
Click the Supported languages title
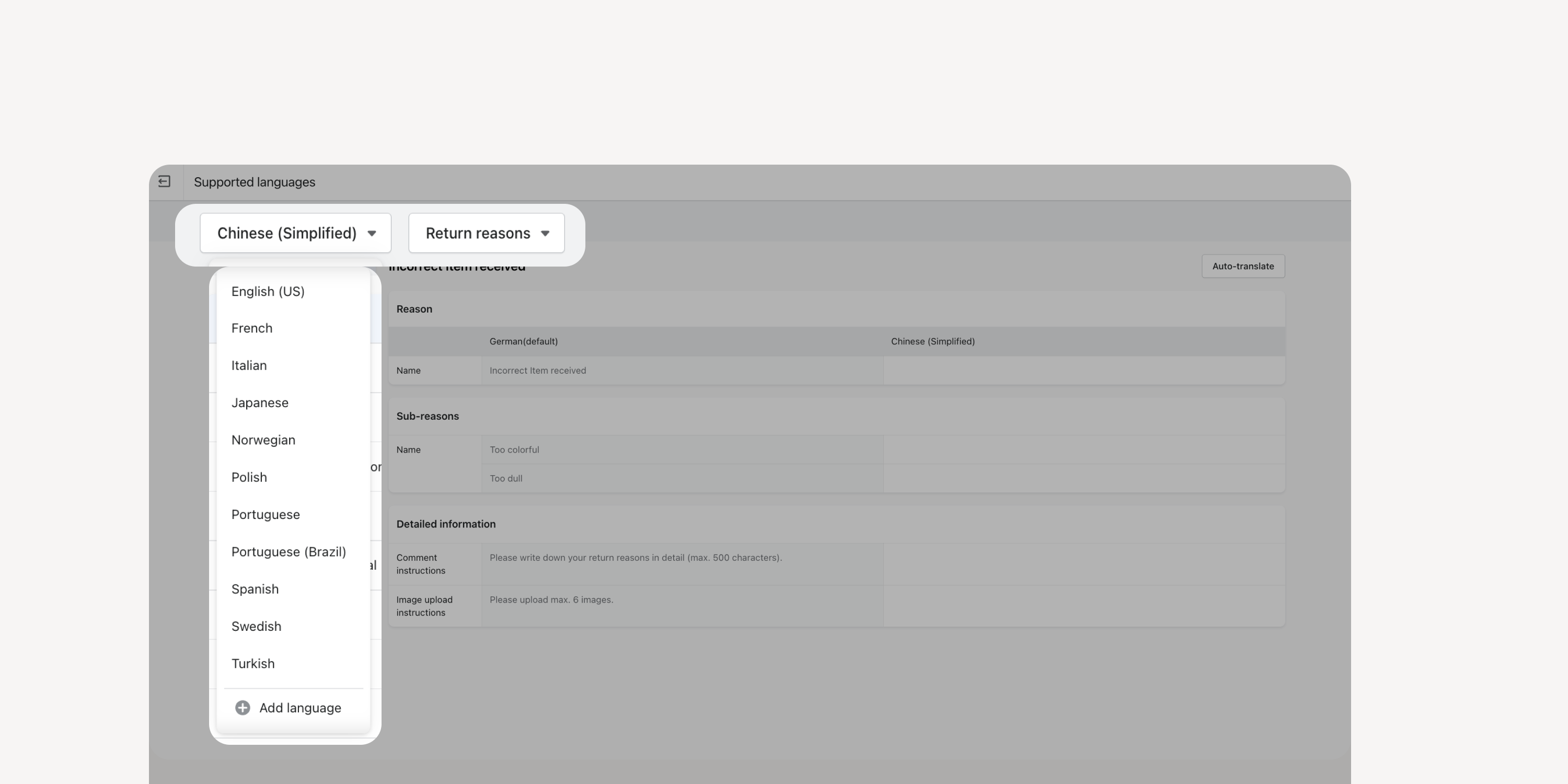point(255,182)
